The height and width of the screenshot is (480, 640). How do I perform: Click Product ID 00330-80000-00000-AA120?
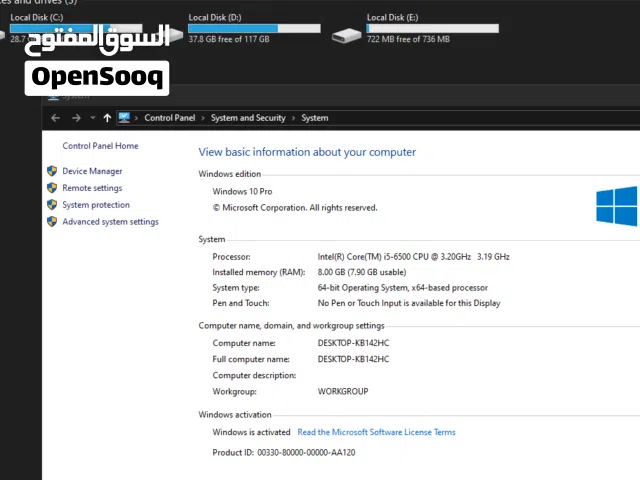(x=284, y=452)
